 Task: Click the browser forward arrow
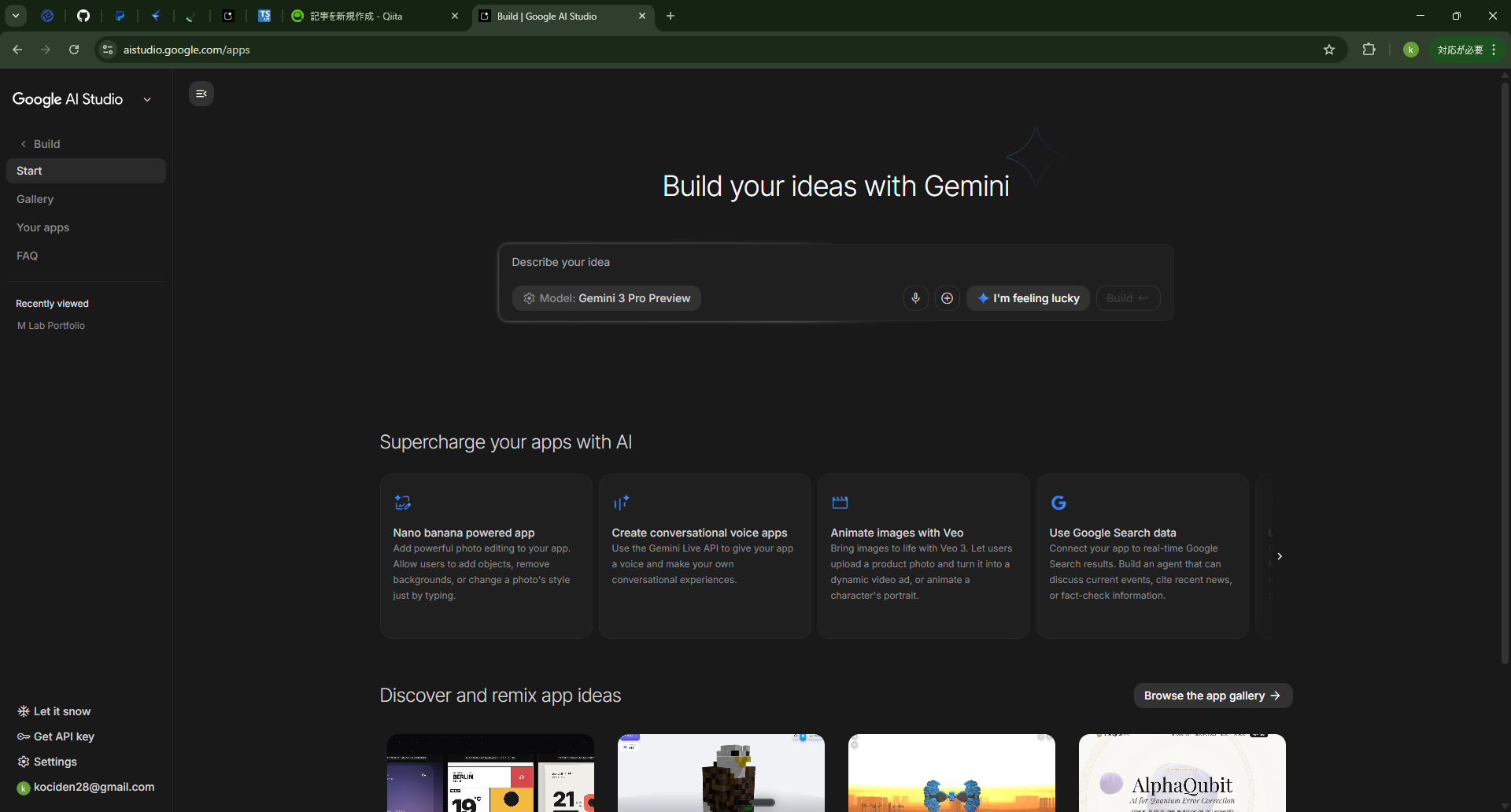pyautogui.click(x=46, y=50)
